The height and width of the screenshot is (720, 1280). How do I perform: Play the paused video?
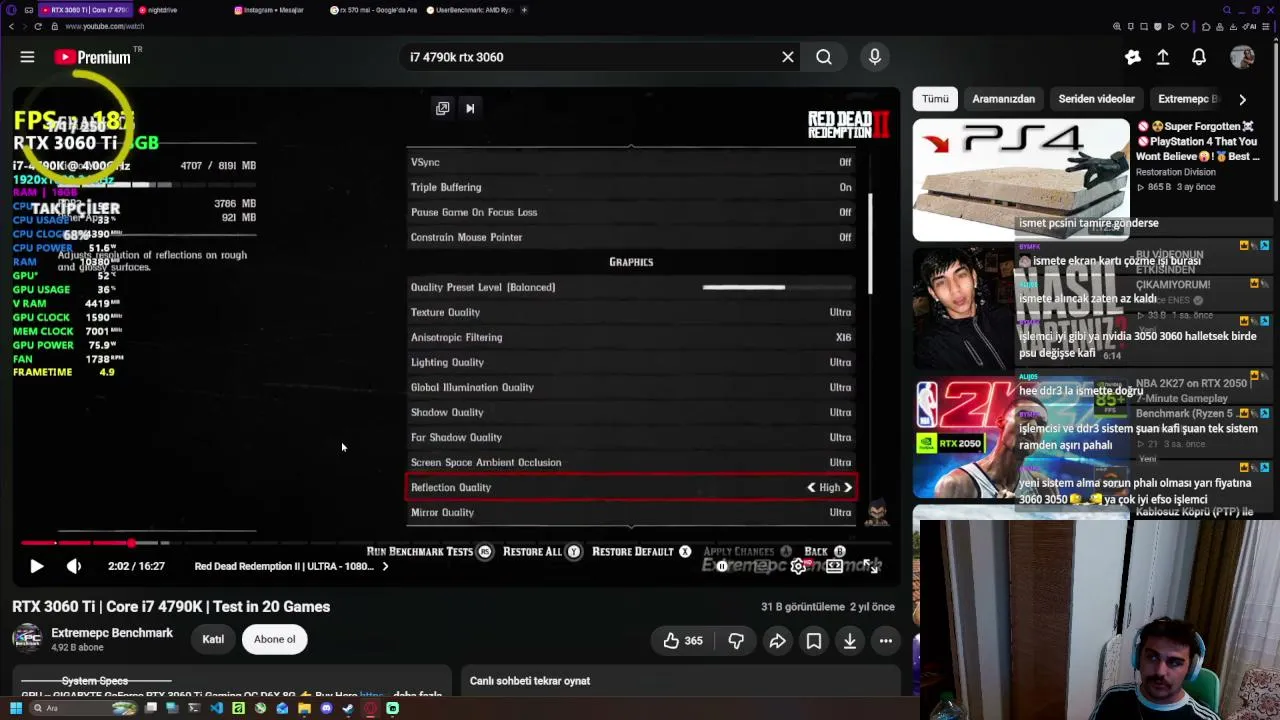coord(36,566)
